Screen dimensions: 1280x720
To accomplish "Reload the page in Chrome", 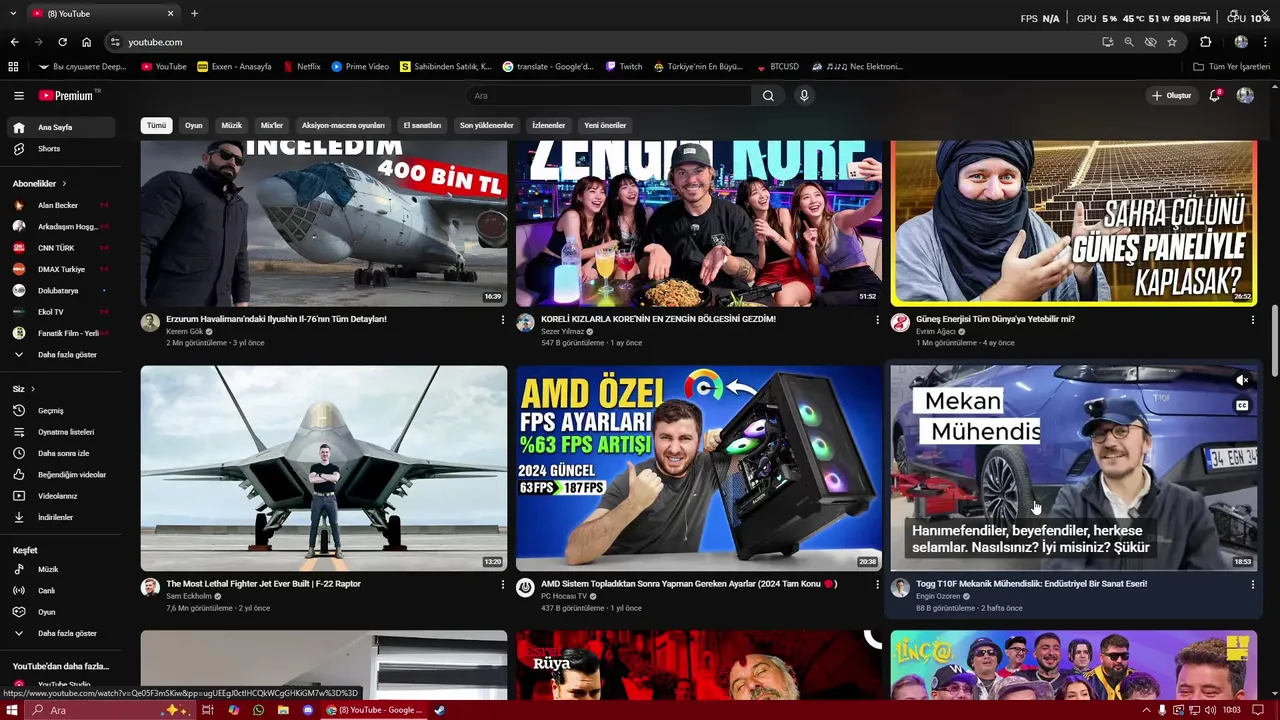I will pos(62,42).
